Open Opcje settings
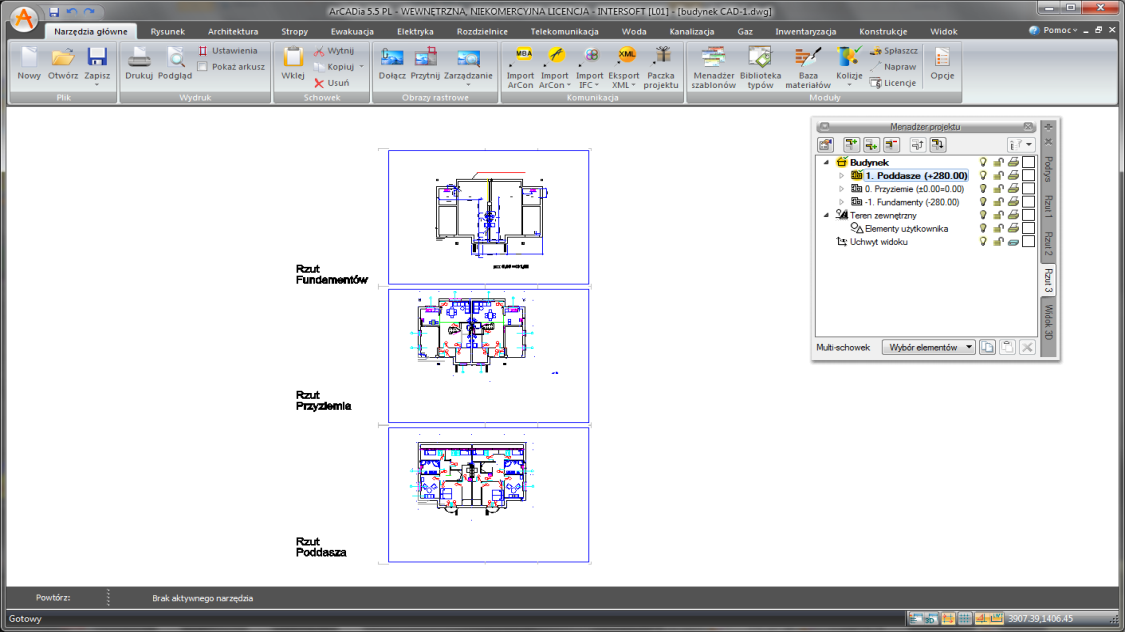 pyautogui.click(x=942, y=63)
